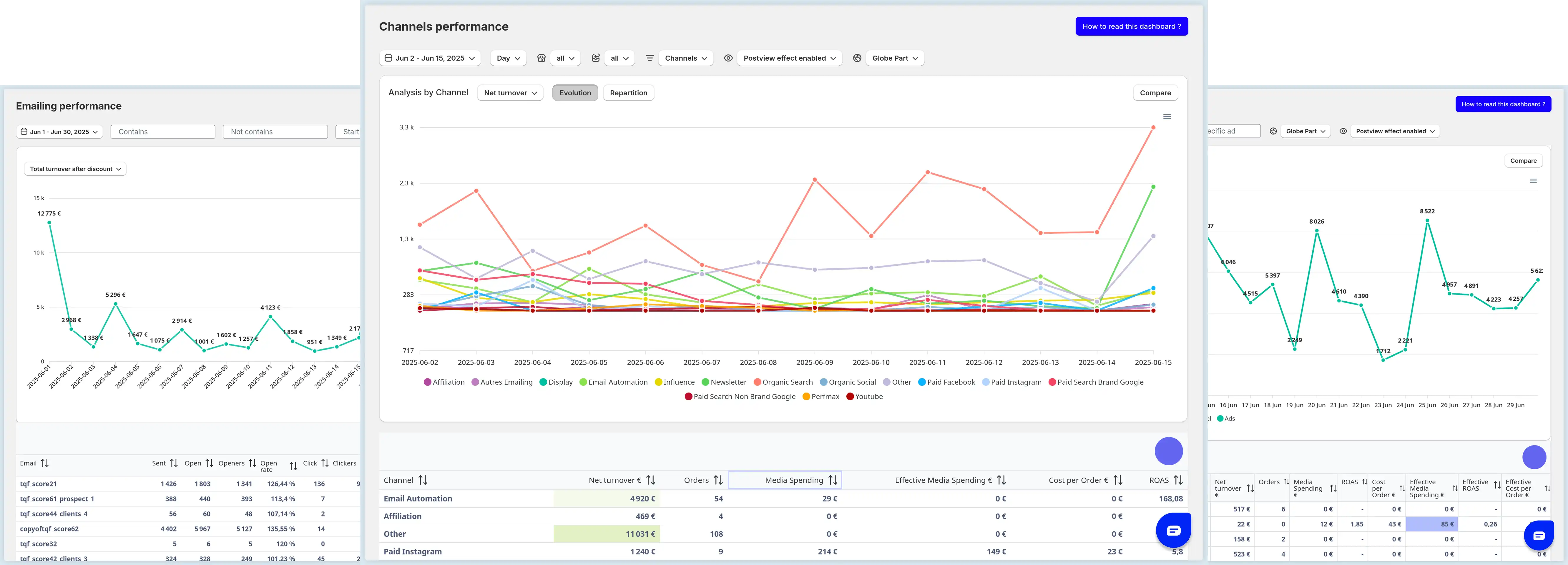Screen dimensions: 1568x565
Task: Toggle Influence legend color dot
Action: click(x=658, y=382)
